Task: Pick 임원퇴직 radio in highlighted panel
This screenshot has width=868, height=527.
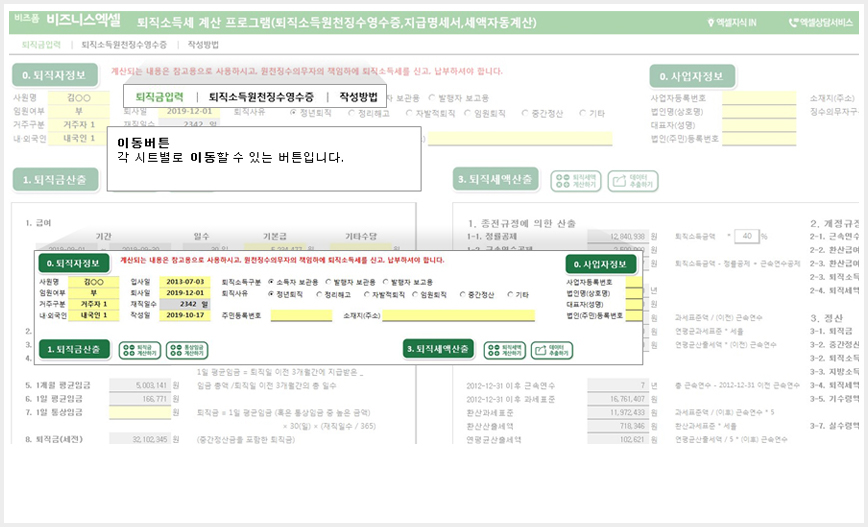Action: [x=415, y=294]
